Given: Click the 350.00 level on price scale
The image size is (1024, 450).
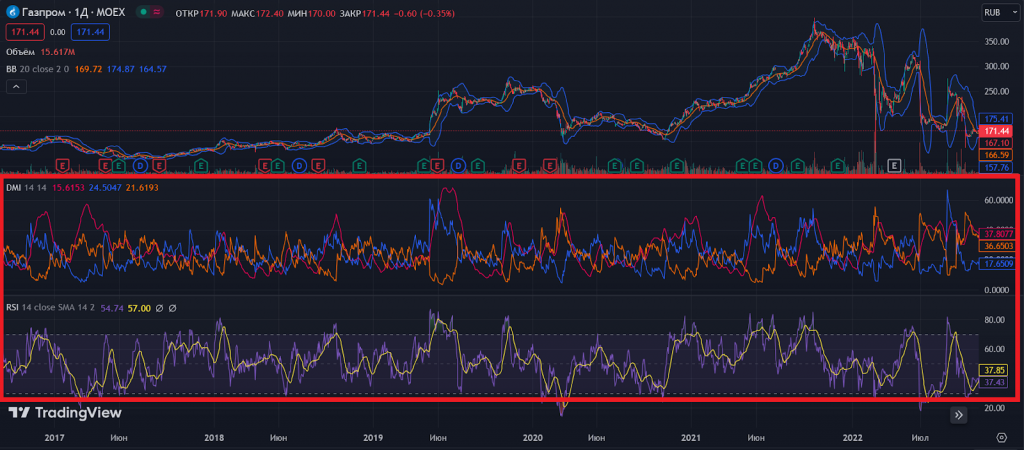Looking at the screenshot, I should (996, 42).
